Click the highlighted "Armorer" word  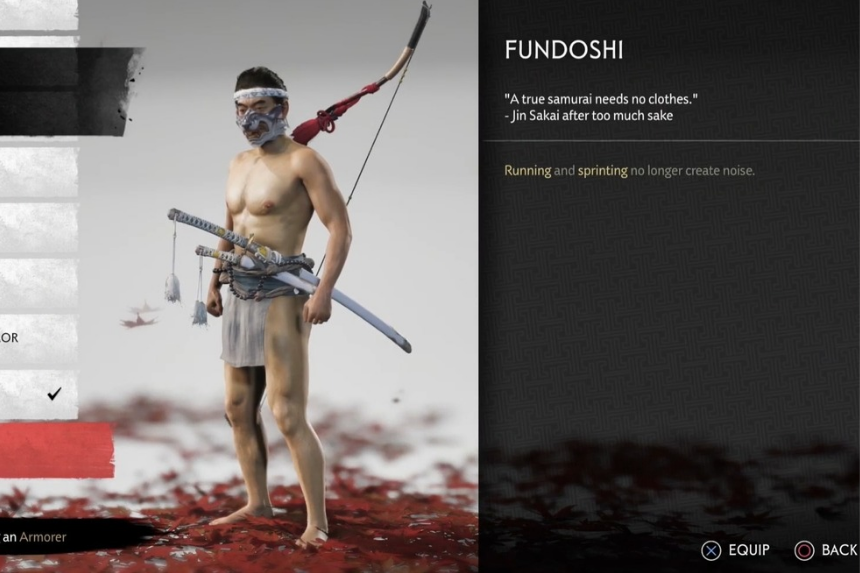[43, 537]
